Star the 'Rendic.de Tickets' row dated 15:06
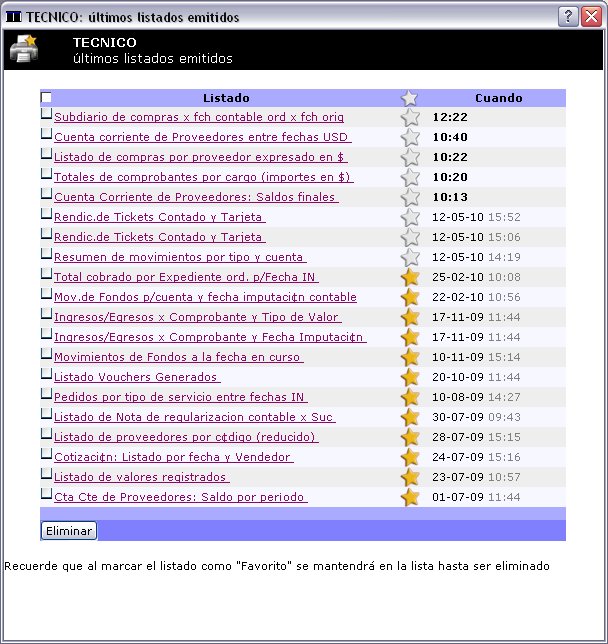Screen dimensions: 608x644 410,238
